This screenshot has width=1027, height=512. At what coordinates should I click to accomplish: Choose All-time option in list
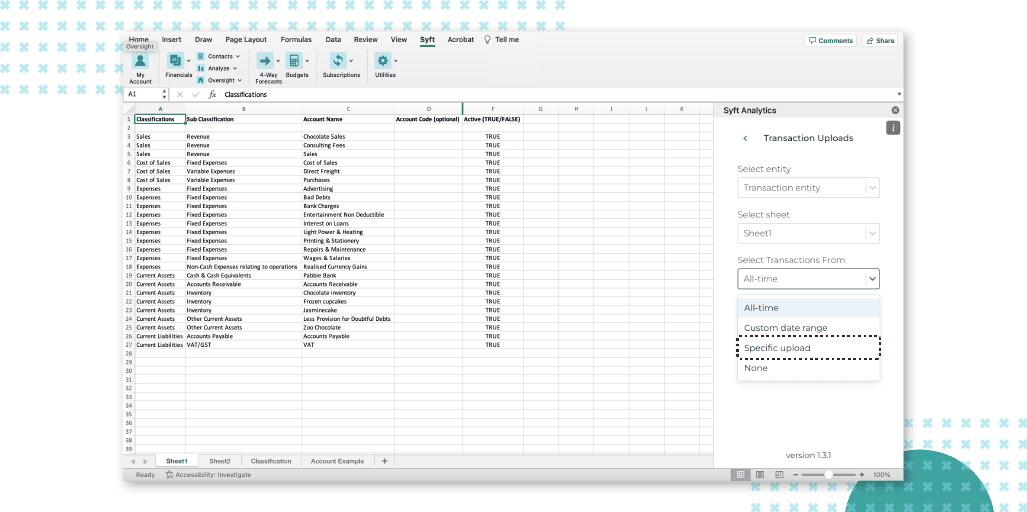pyautogui.click(x=808, y=308)
